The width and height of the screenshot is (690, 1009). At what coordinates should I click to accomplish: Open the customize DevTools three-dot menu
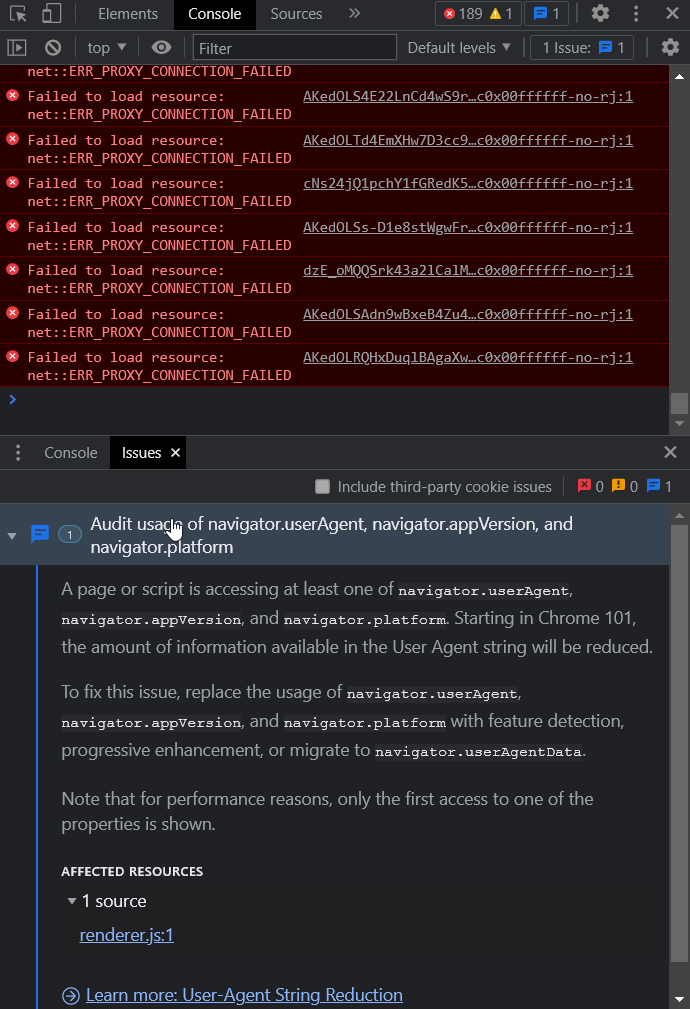(636, 14)
